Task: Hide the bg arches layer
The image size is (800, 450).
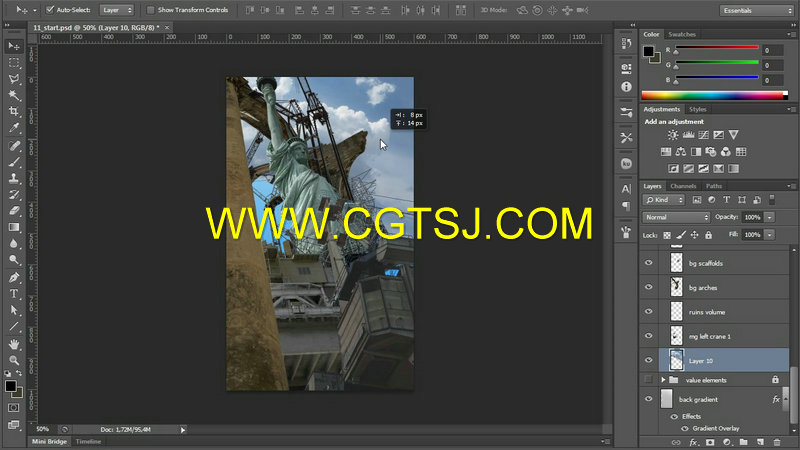Action: pos(648,287)
